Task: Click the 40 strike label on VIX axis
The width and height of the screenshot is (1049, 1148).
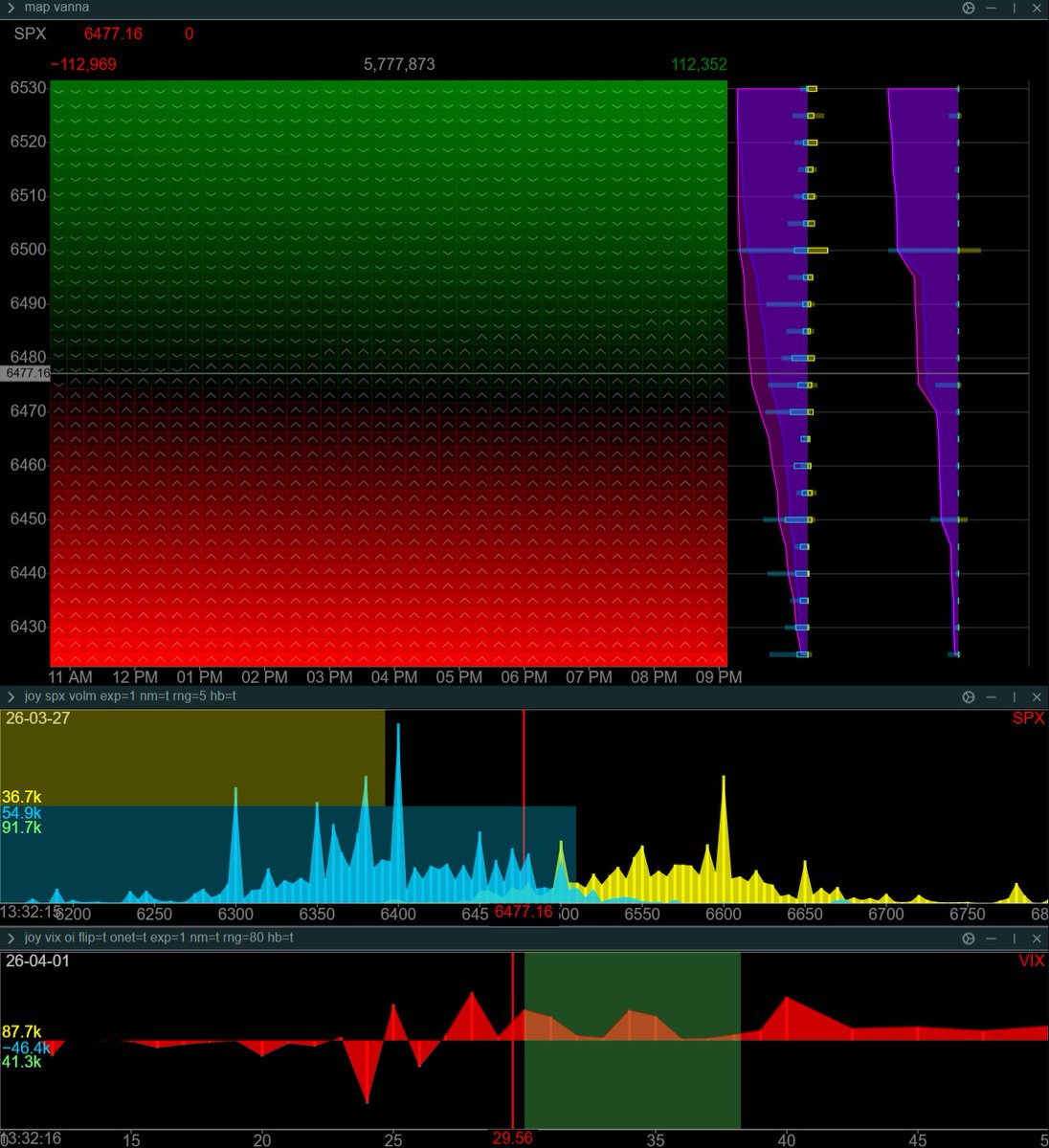Action: click(786, 1140)
